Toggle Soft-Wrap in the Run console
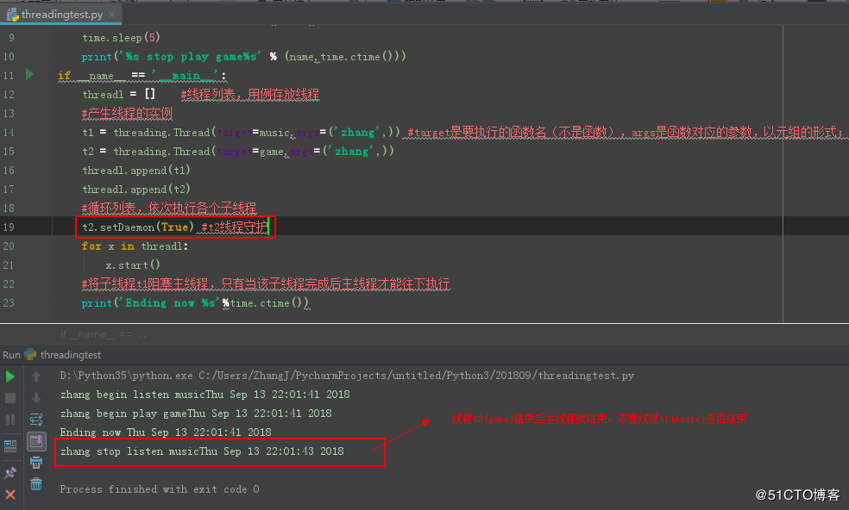849x510 pixels. point(36,420)
